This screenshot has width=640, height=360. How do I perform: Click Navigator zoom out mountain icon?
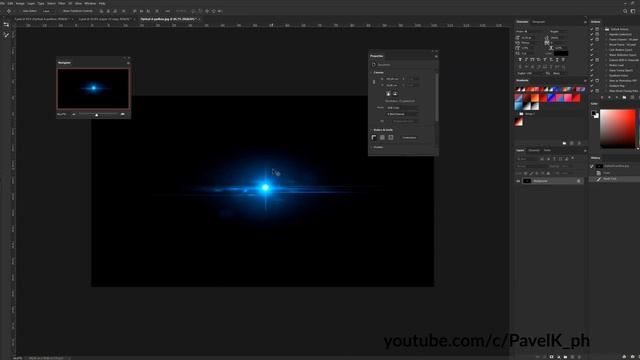coord(73,115)
